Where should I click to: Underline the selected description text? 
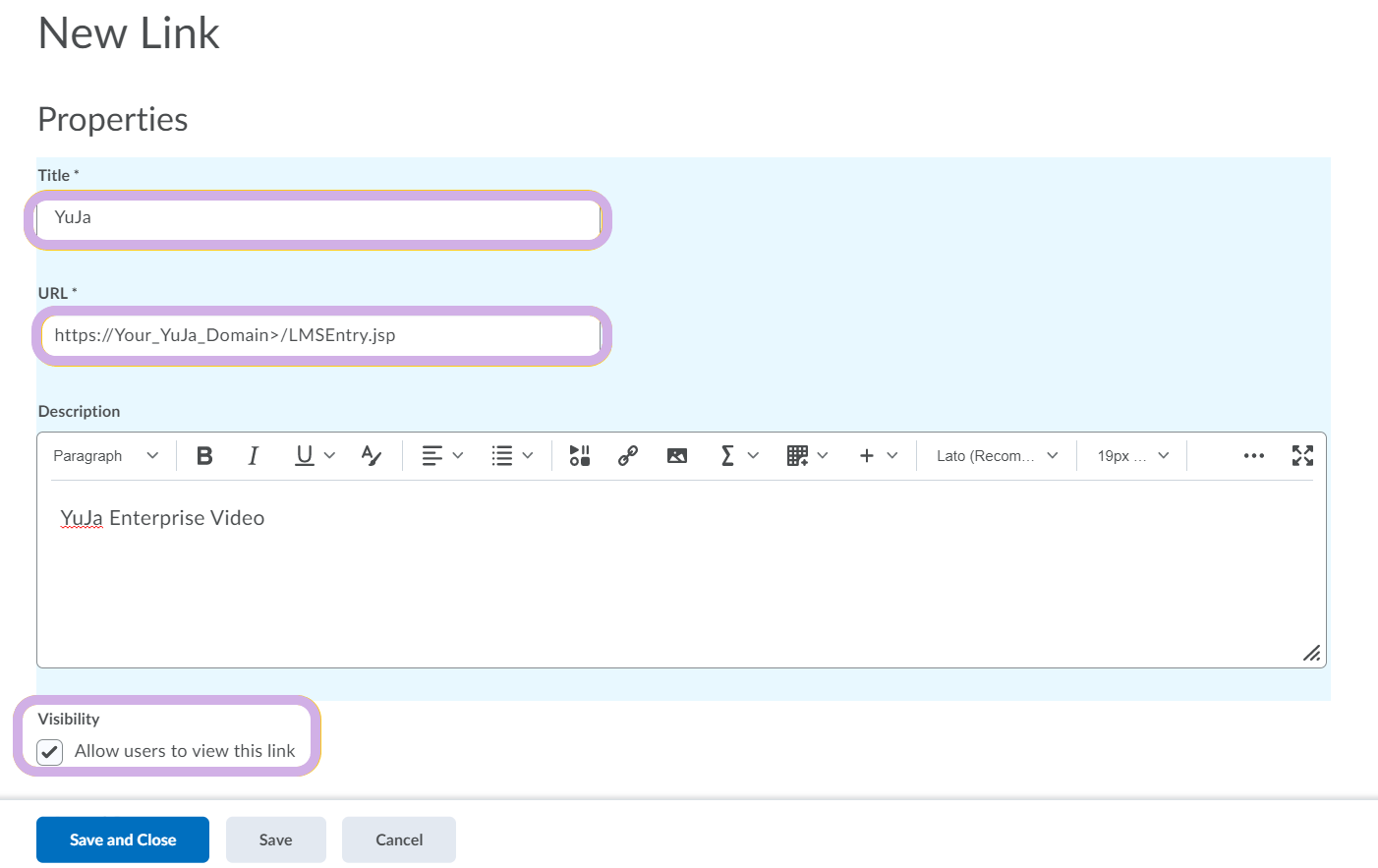pyautogui.click(x=305, y=456)
